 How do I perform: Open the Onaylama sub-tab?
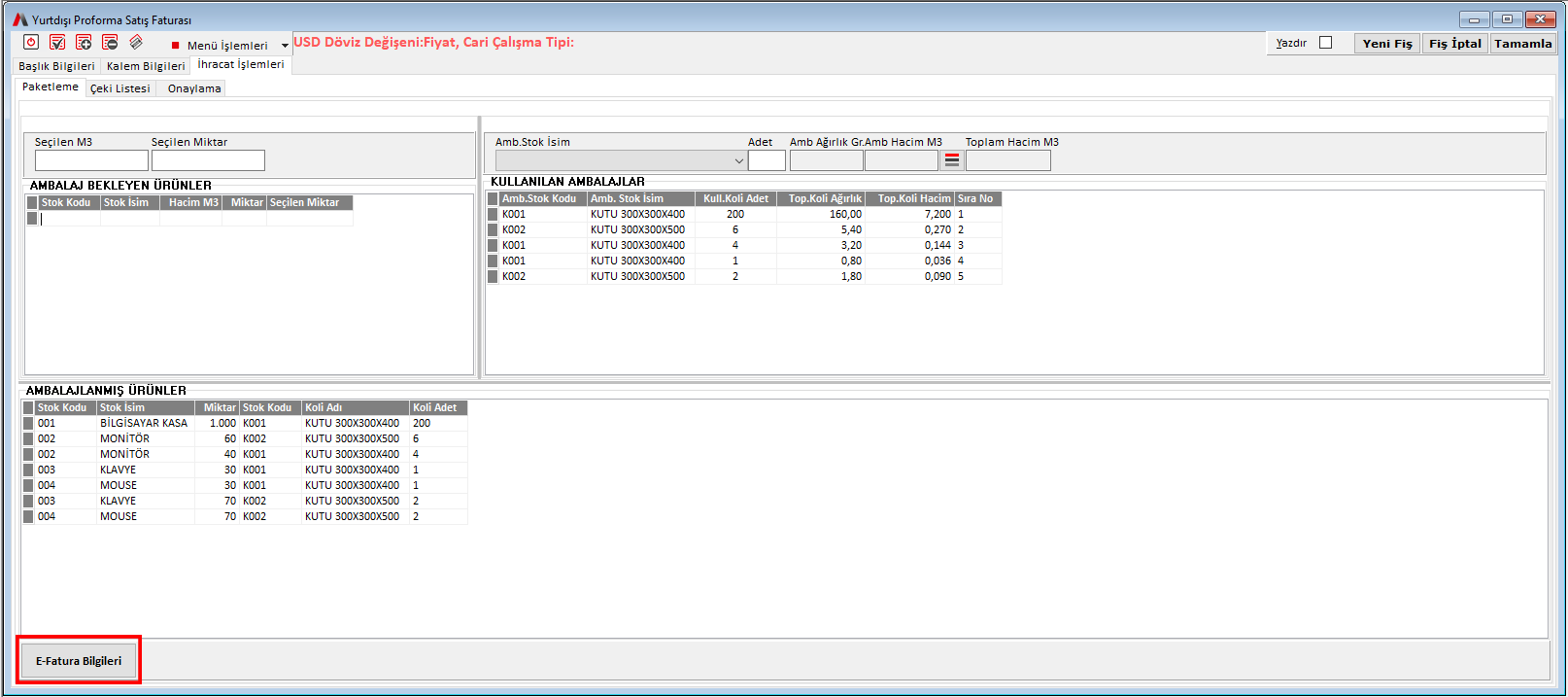(x=194, y=88)
